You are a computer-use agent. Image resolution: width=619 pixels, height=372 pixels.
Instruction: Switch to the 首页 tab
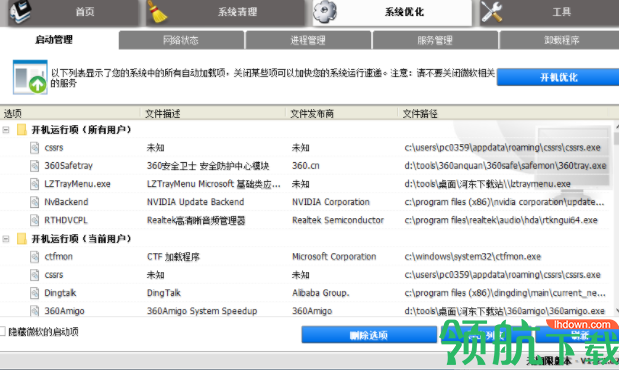[73, 12]
